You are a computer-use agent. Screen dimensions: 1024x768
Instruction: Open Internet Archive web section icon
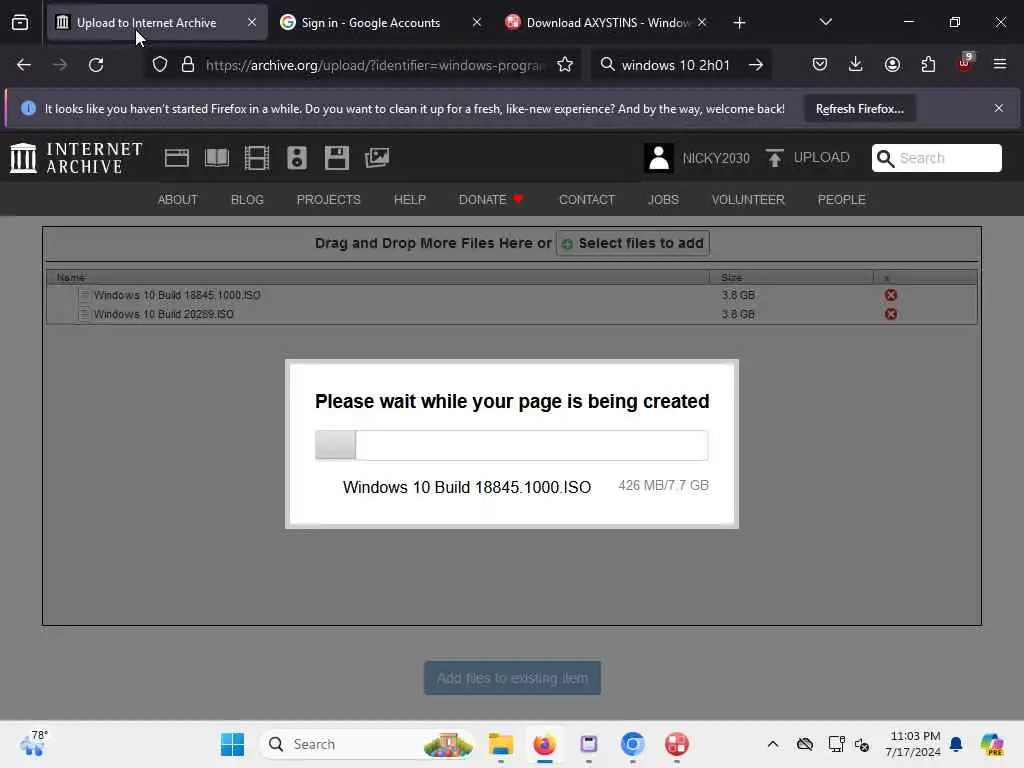pyautogui.click(x=177, y=158)
